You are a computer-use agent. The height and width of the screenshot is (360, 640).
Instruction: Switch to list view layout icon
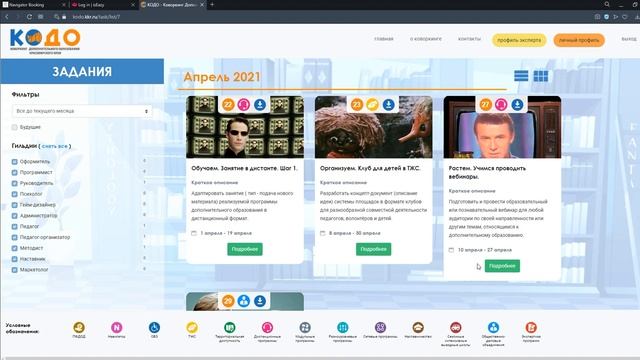pos(521,76)
